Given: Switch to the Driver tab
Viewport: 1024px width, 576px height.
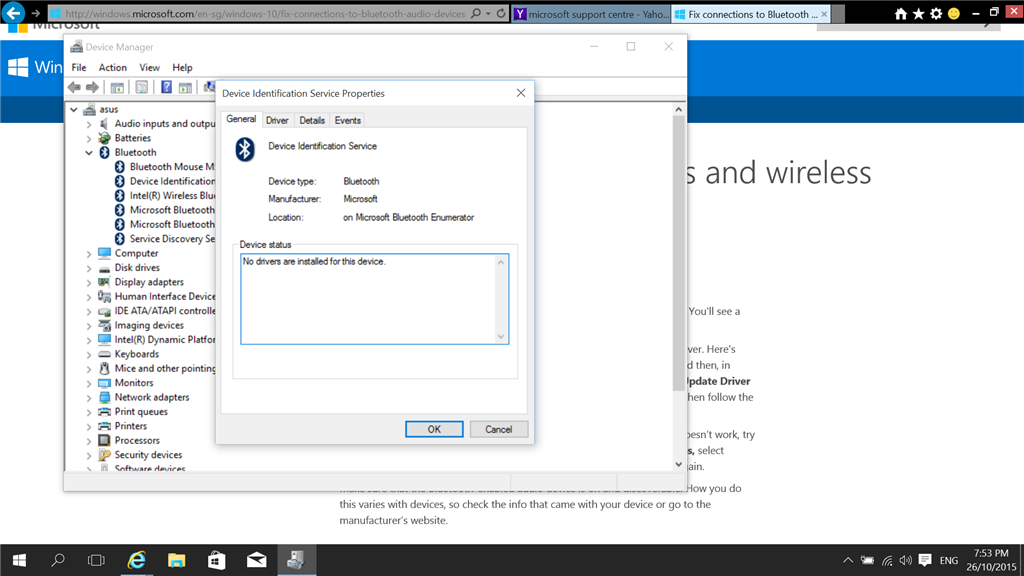Looking at the screenshot, I should pos(277,120).
